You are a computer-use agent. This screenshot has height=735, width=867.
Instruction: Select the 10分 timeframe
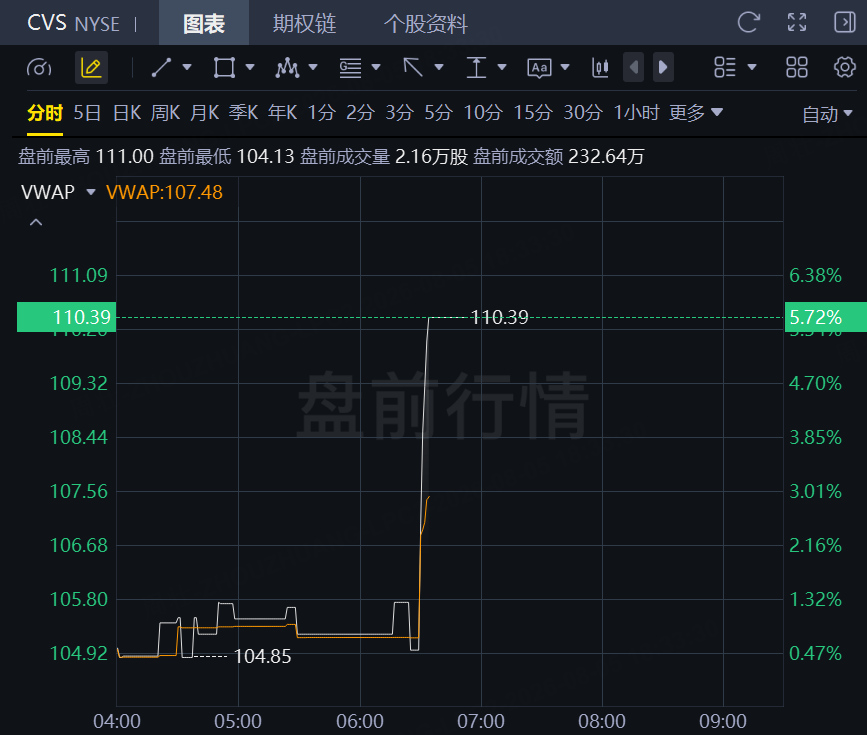click(x=483, y=113)
